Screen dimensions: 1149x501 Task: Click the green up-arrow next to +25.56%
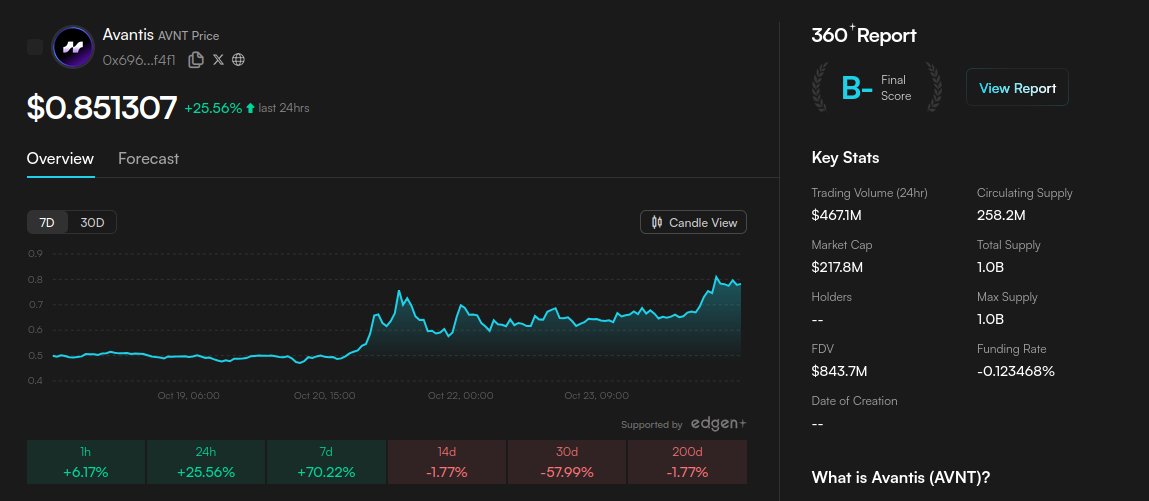(250, 108)
